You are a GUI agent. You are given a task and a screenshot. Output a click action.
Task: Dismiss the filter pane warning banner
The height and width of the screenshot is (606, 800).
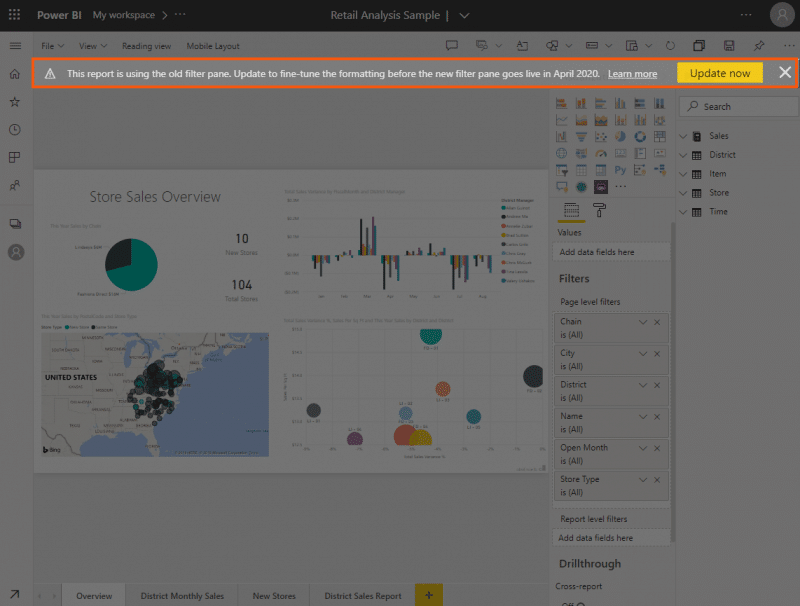click(x=785, y=72)
